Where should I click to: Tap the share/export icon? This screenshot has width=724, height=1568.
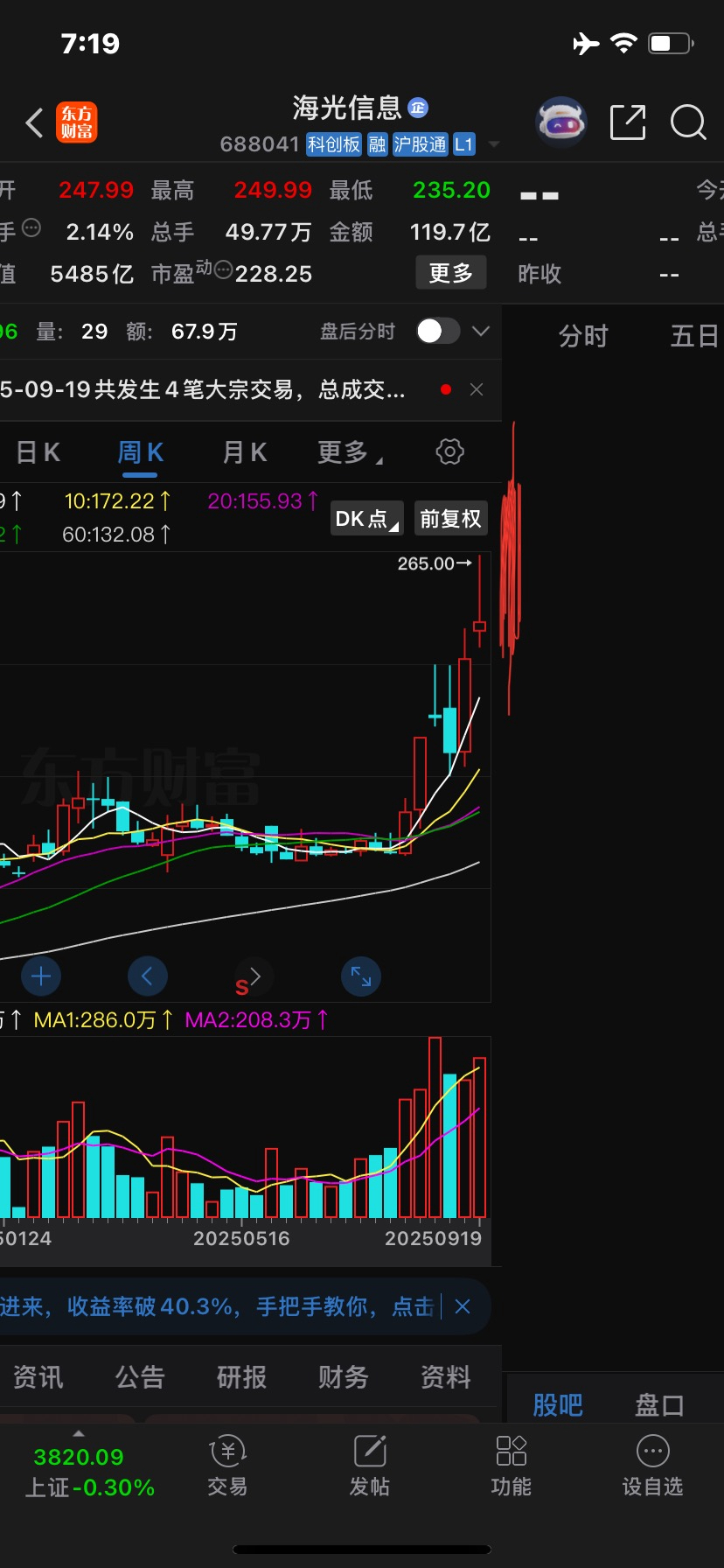(x=628, y=122)
